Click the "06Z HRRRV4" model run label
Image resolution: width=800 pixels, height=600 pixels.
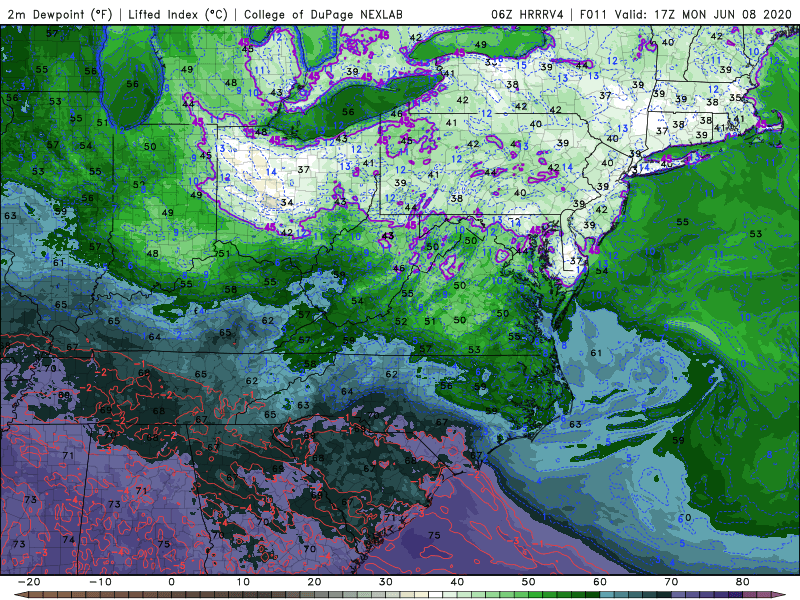(527, 14)
